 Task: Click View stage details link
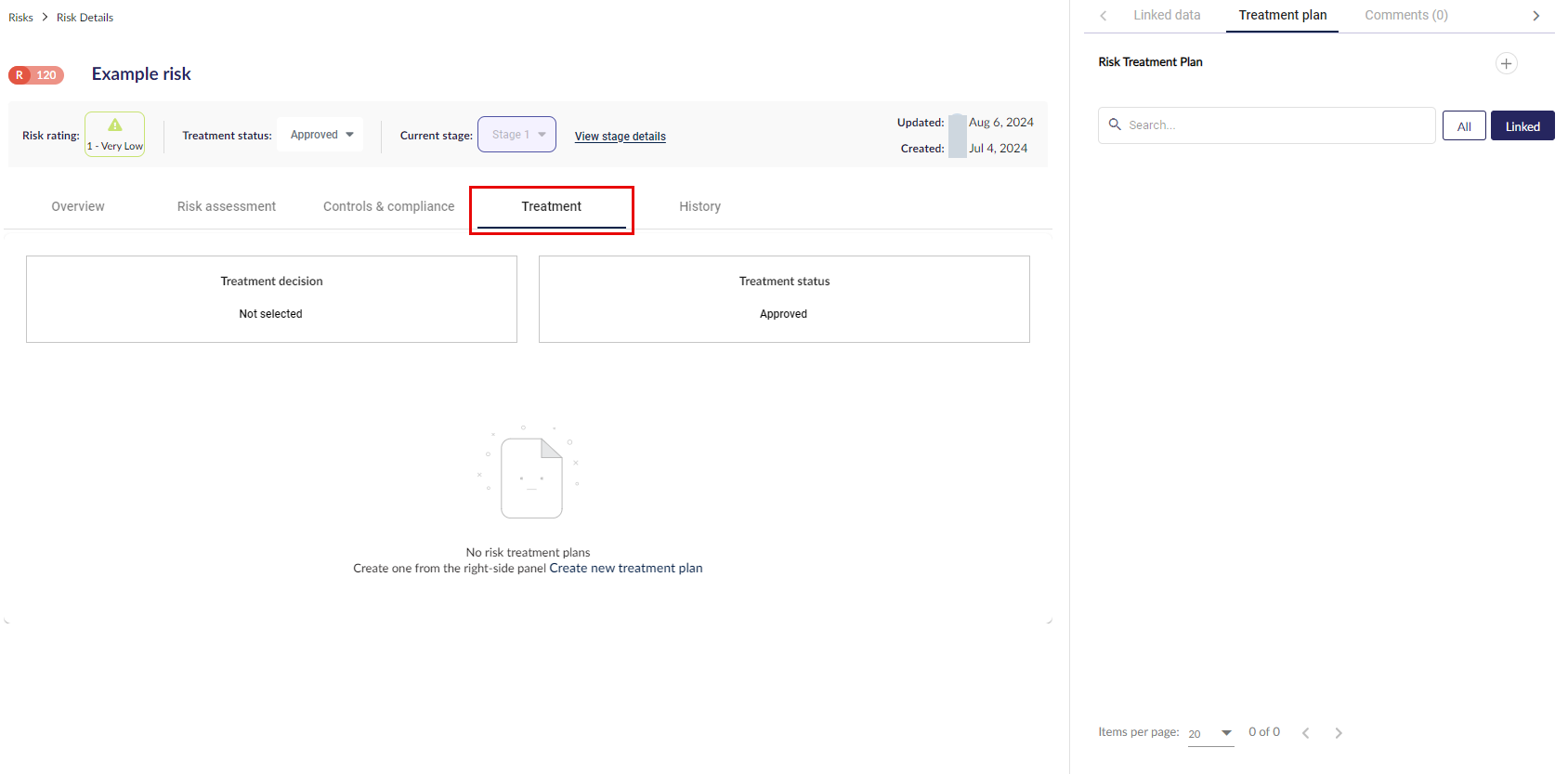[x=621, y=137]
